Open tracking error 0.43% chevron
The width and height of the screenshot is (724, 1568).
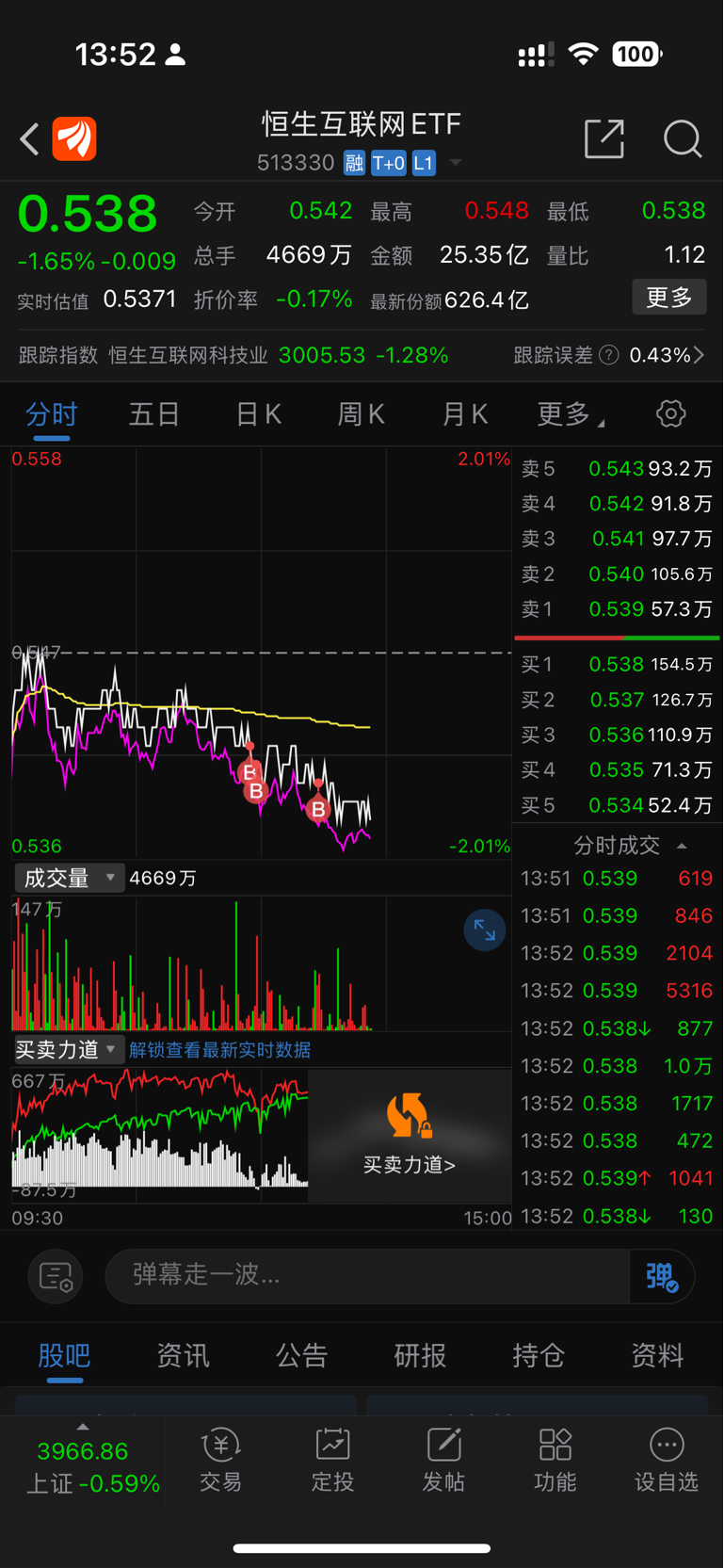(x=699, y=355)
